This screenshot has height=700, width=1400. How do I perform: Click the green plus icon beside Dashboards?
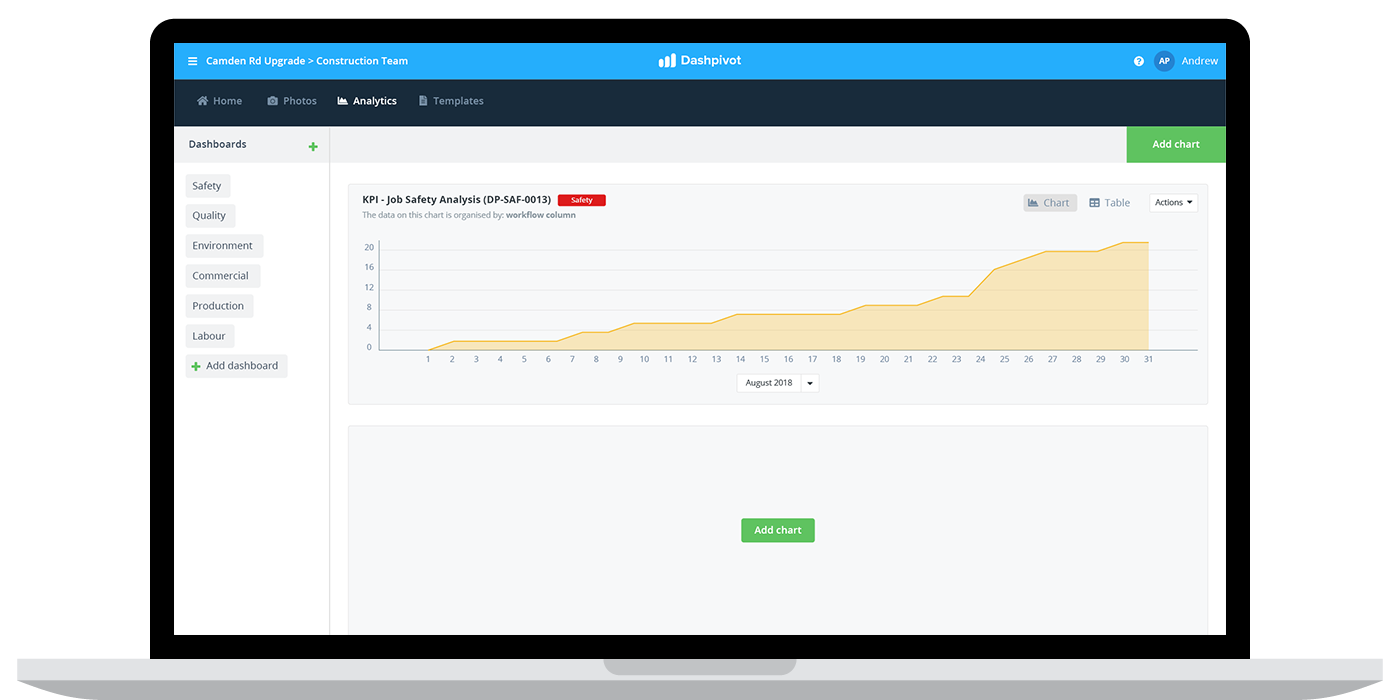click(313, 147)
